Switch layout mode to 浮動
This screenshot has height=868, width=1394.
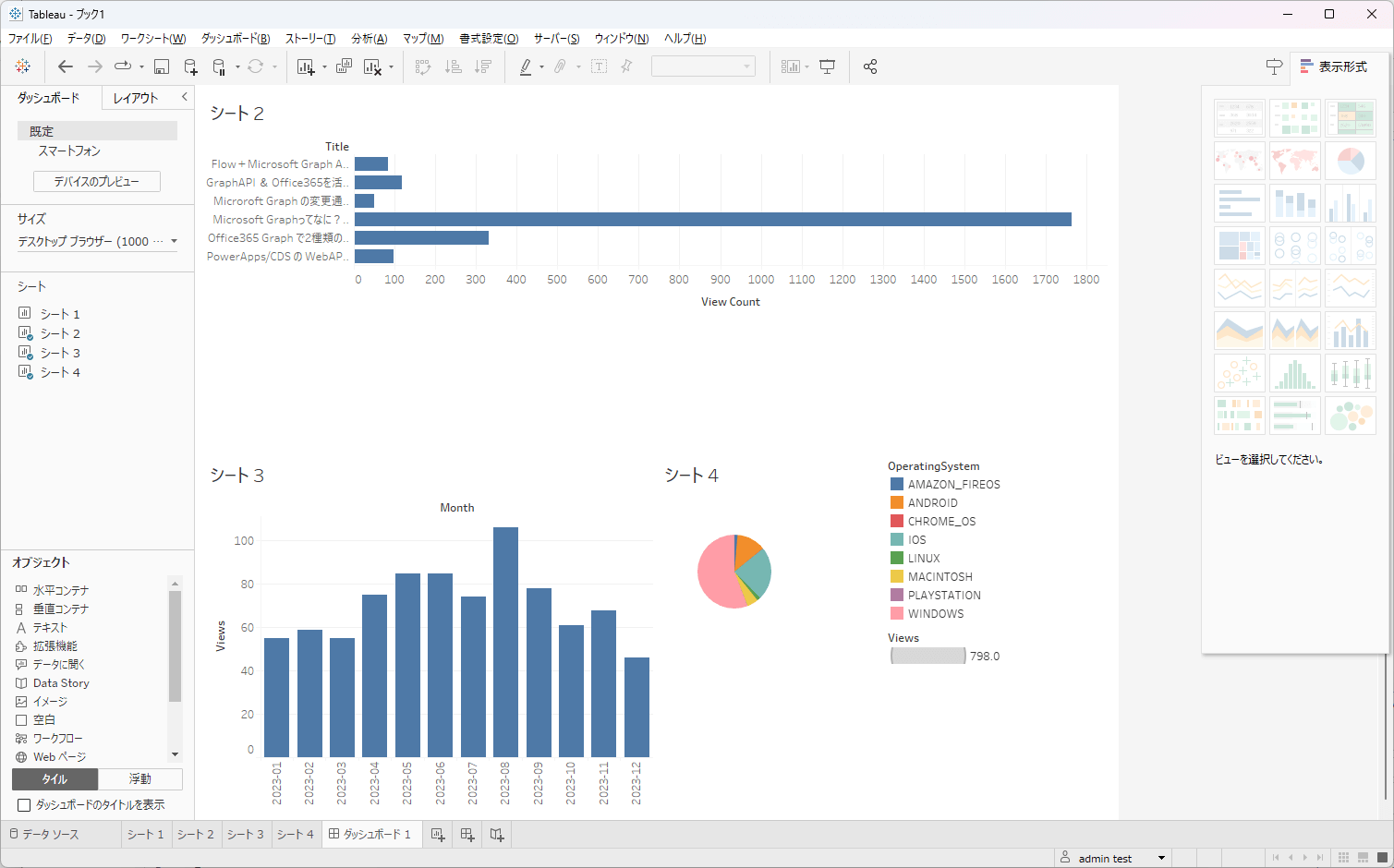tap(139, 778)
